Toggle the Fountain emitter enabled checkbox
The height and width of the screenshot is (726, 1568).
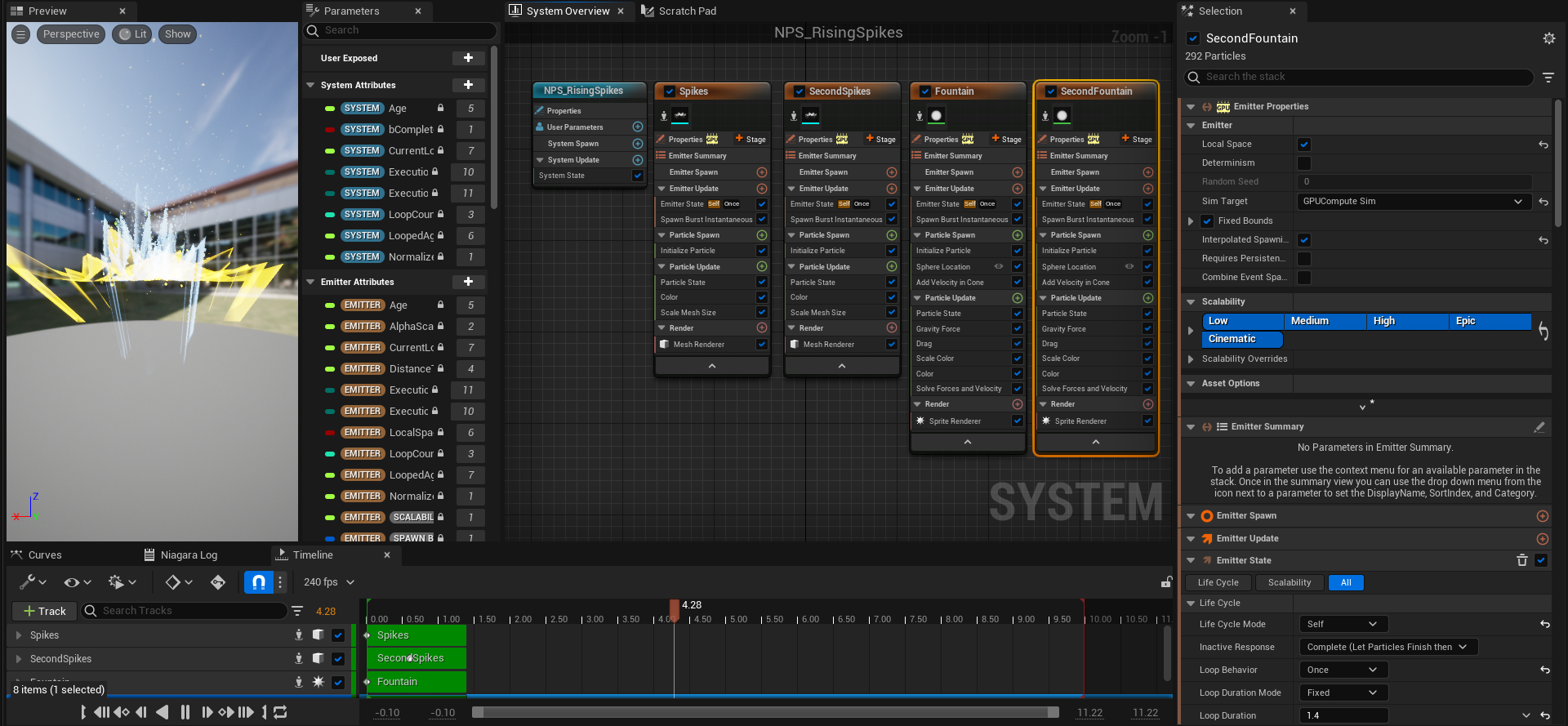(x=924, y=91)
